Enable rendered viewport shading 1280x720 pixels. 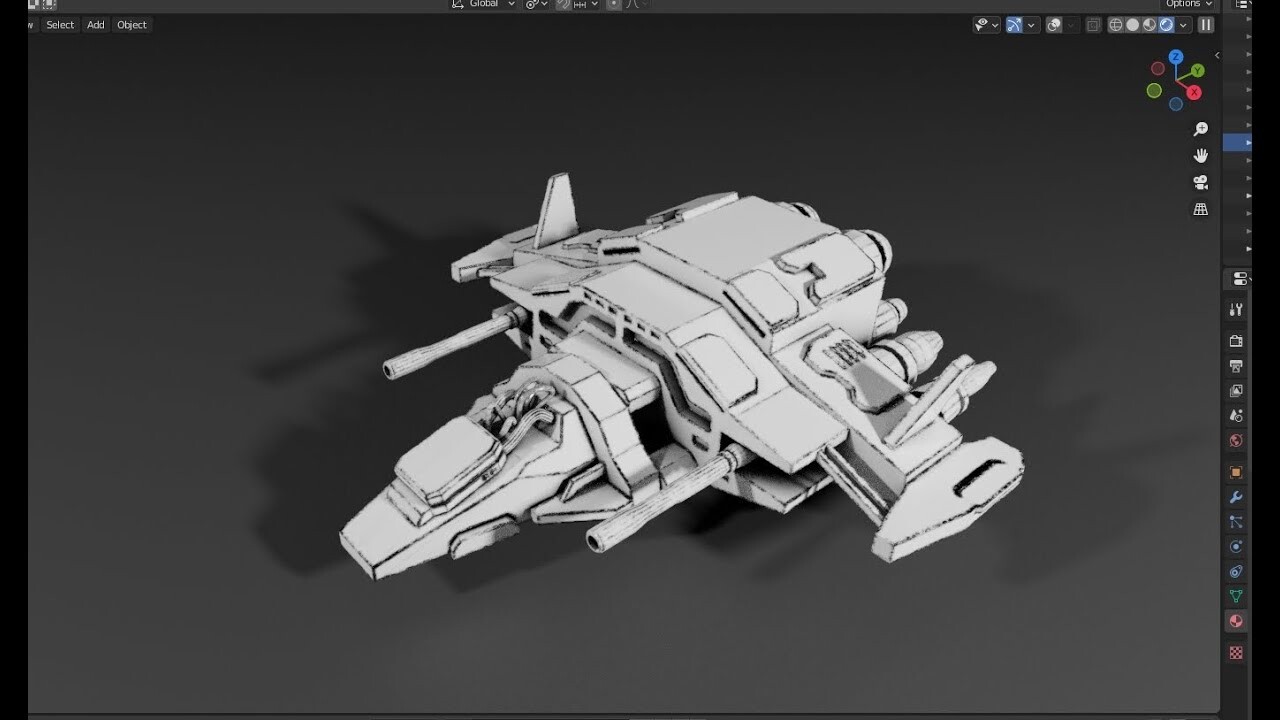pos(1168,25)
